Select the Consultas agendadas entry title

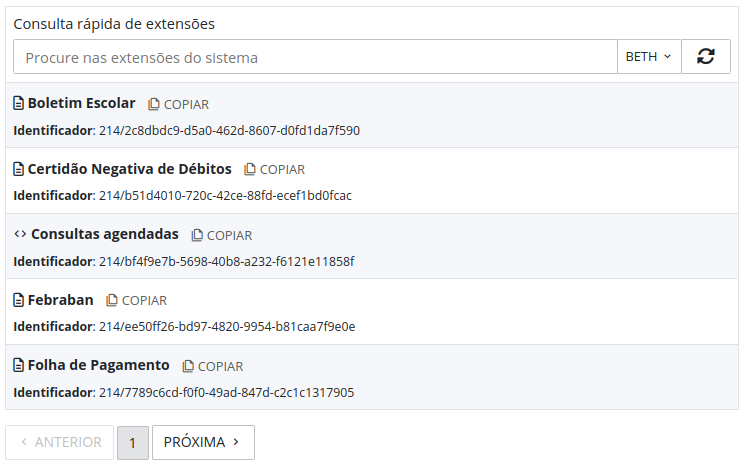104,234
